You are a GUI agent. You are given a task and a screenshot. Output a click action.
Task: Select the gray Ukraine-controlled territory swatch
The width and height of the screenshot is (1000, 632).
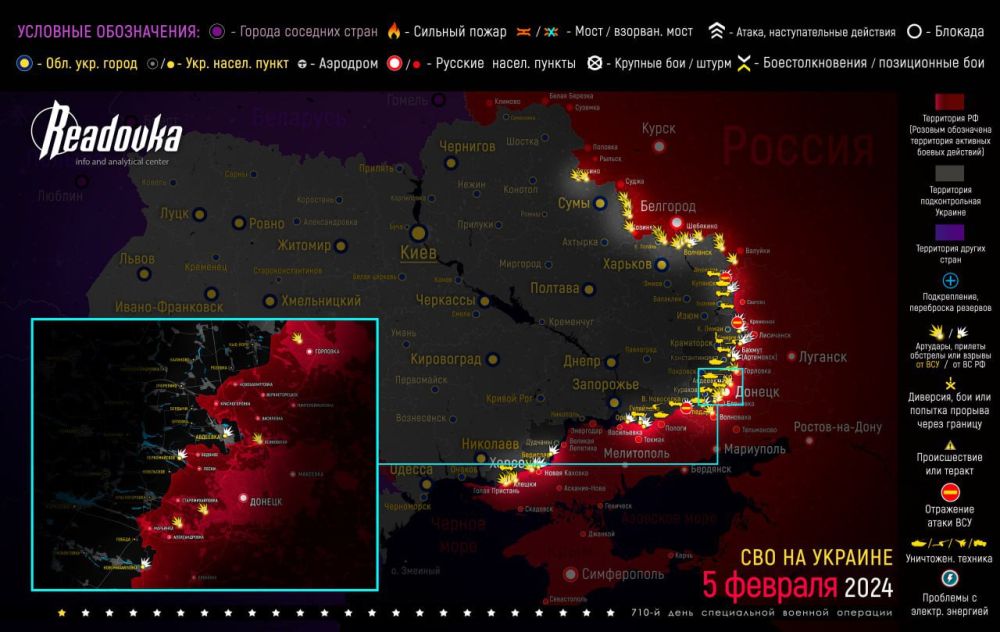pos(949,167)
